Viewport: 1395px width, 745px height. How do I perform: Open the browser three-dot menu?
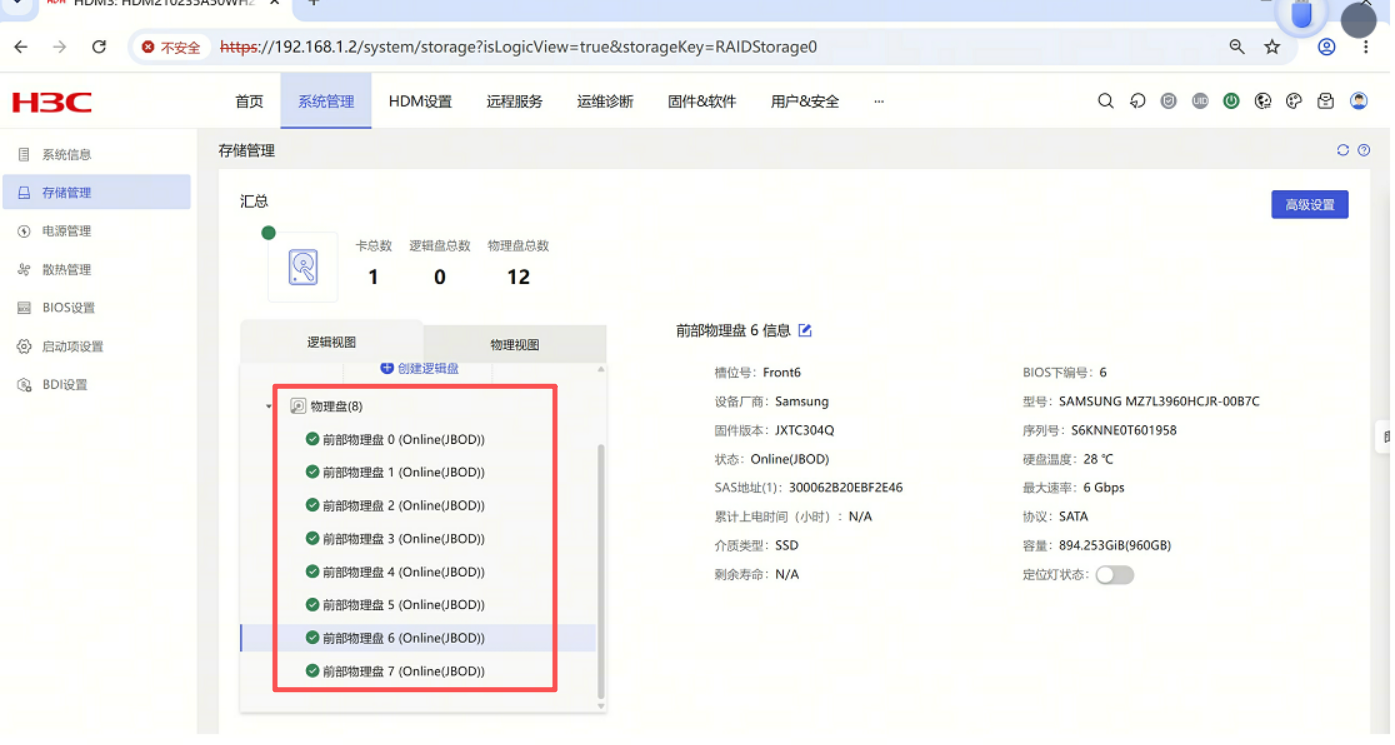[x=1366, y=47]
